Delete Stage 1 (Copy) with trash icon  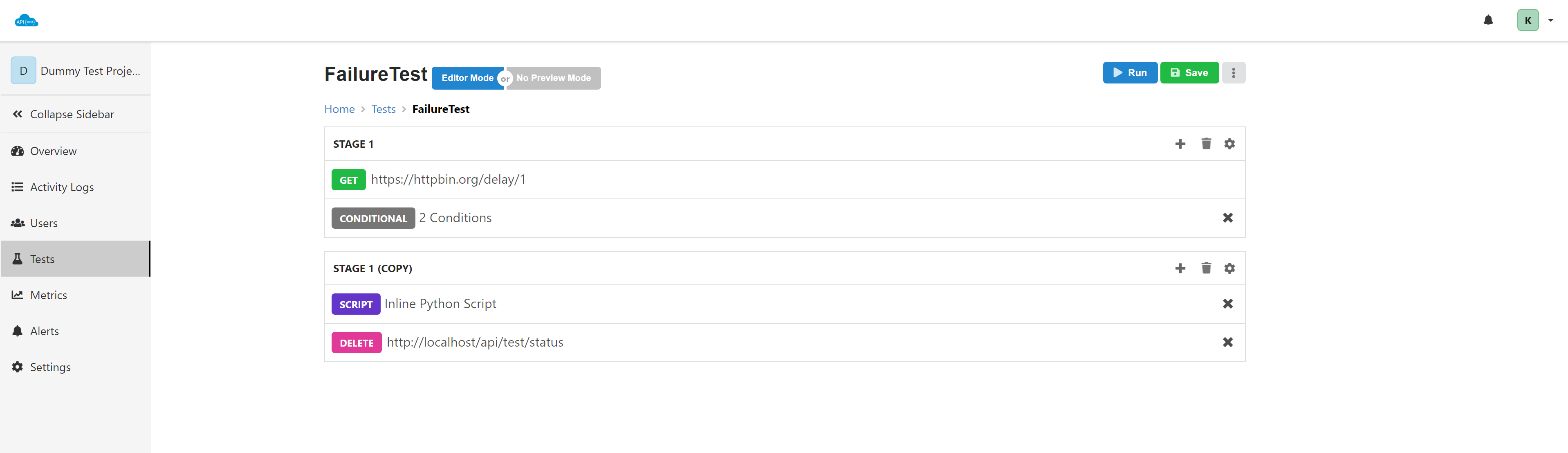[1205, 268]
